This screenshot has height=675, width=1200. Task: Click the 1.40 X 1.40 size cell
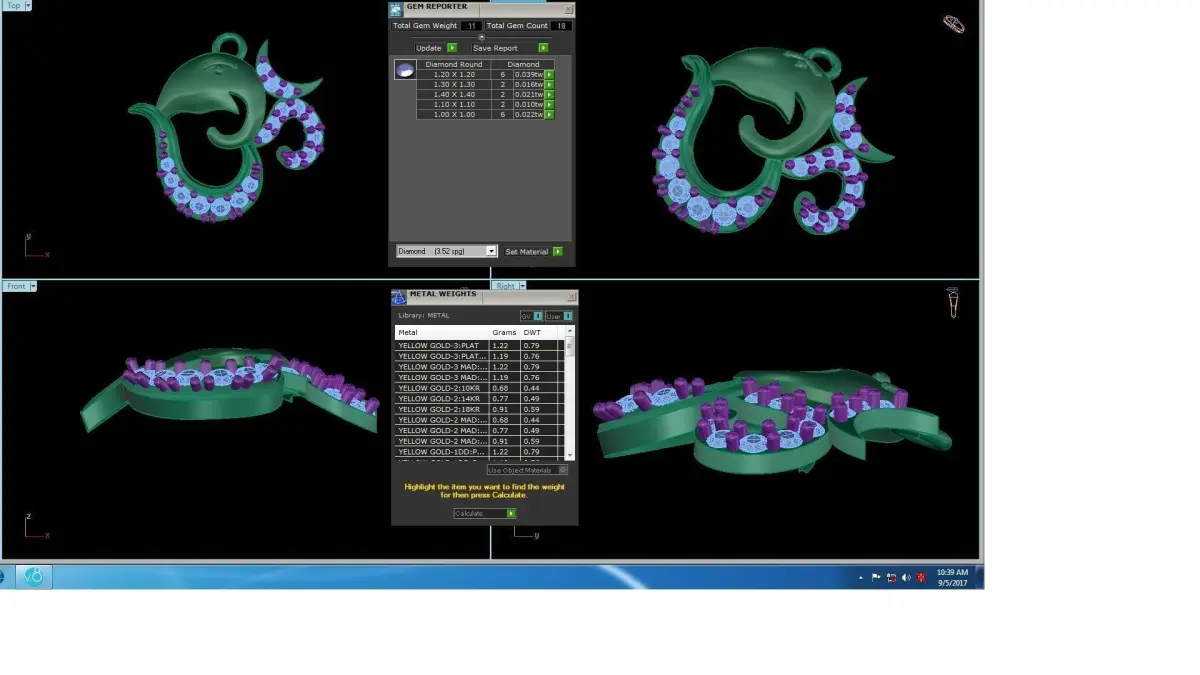[453, 94]
